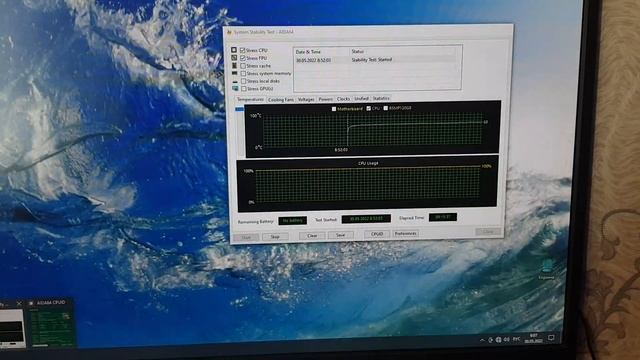
Task: Click the Stress FPU icon
Action: (234, 58)
